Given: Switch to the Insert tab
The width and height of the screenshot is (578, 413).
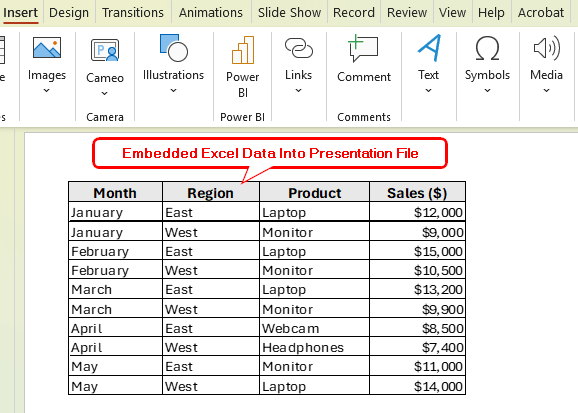Looking at the screenshot, I should 21,13.
